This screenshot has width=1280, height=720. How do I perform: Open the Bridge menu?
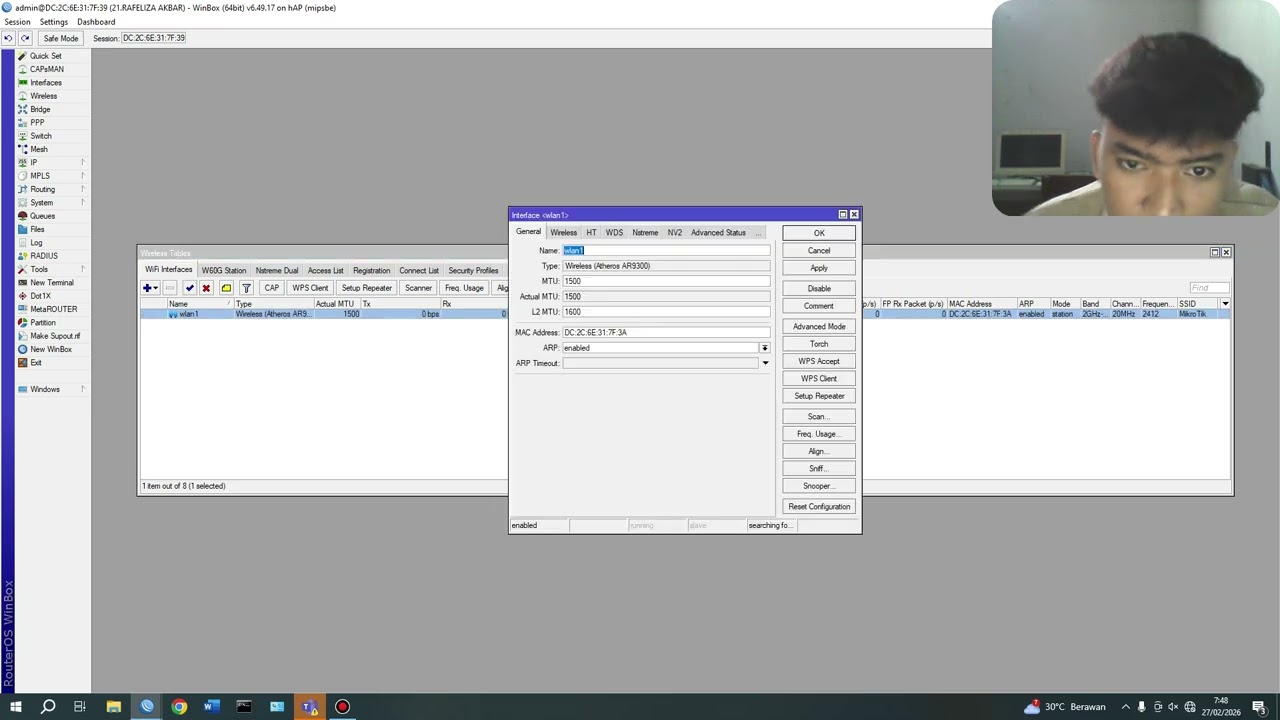pyautogui.click(x=40, y=109)
